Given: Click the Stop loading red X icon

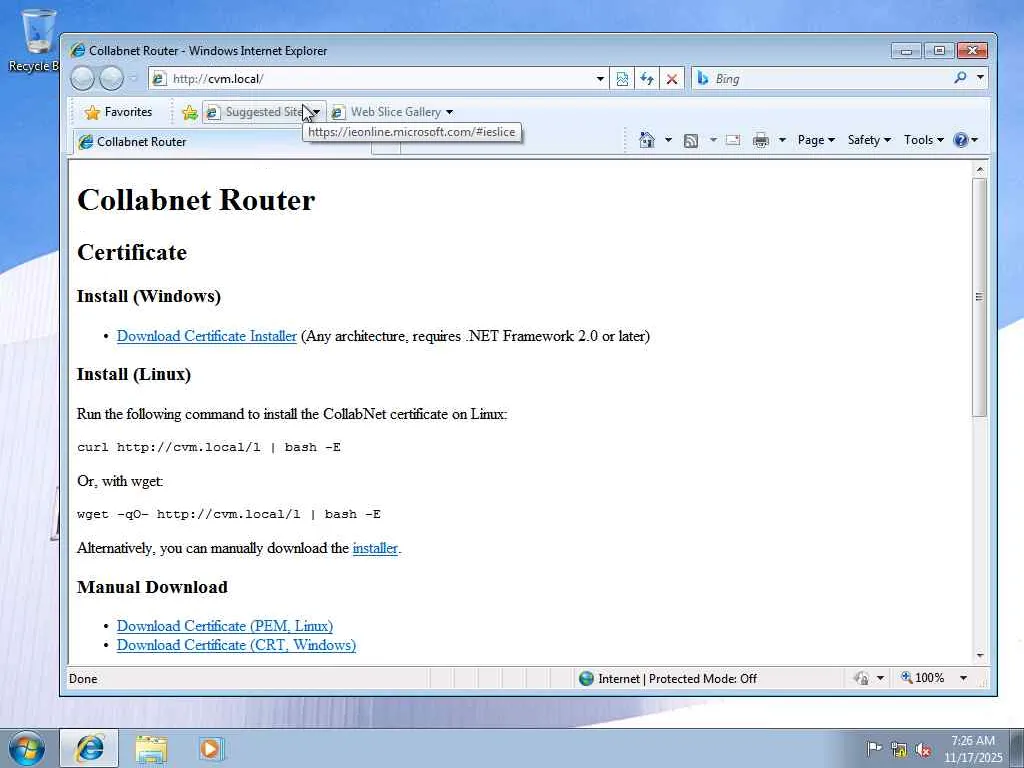Looking at the screenshot, I should coord(671,78).
